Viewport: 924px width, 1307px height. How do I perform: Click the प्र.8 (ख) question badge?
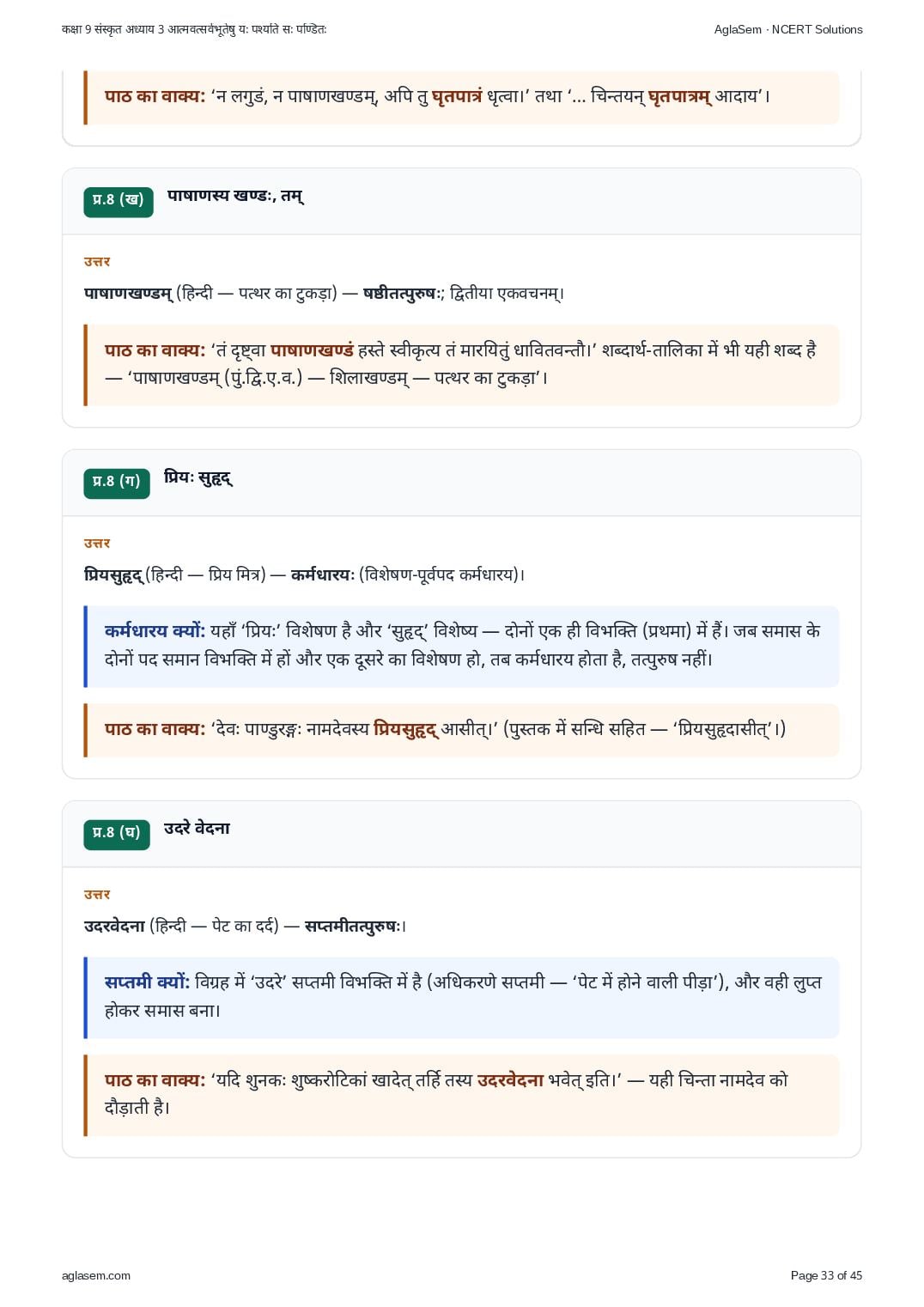pos(119,202)
